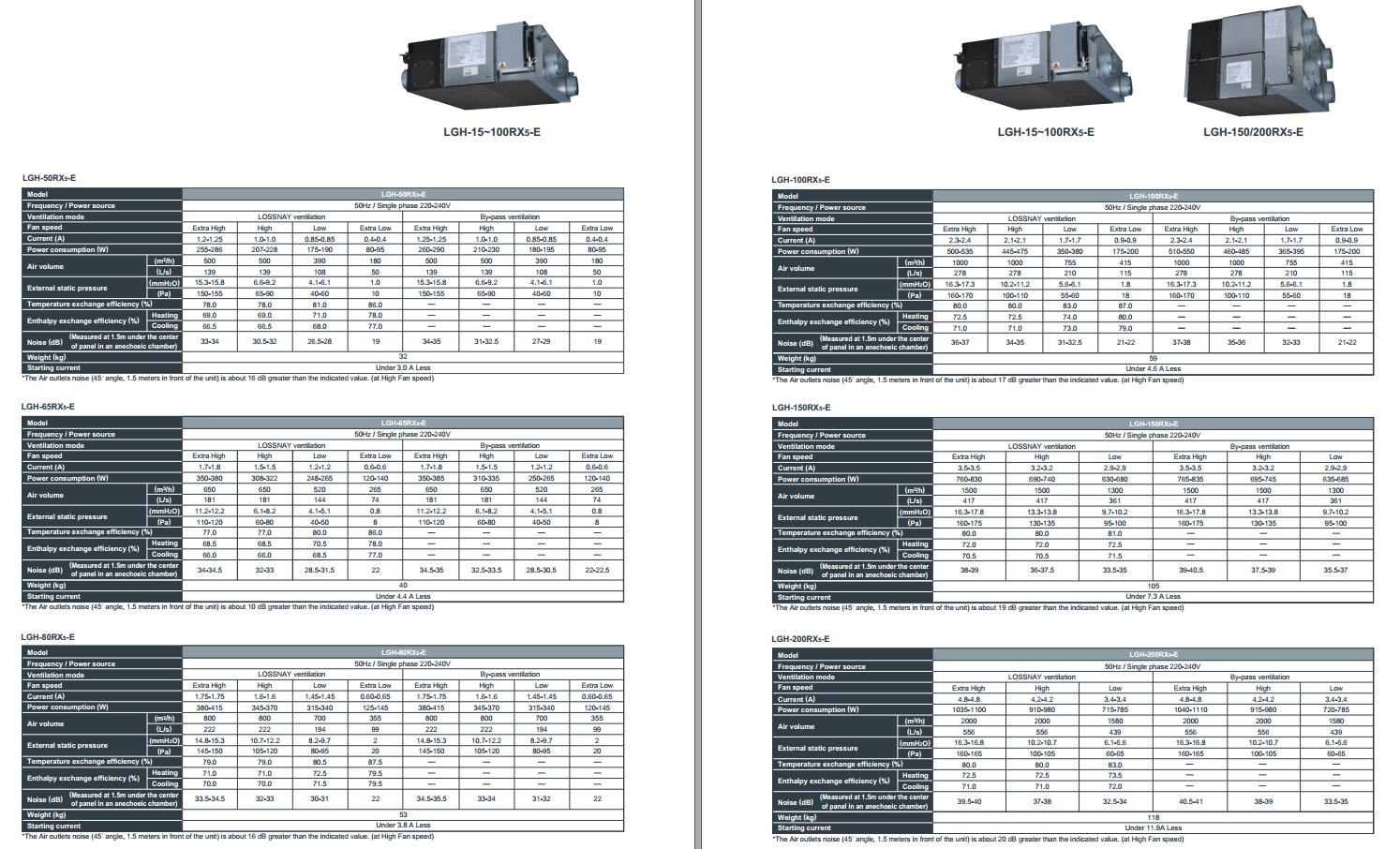Click footnote mentioning about 10 dB greater

(x=228, y=607)
